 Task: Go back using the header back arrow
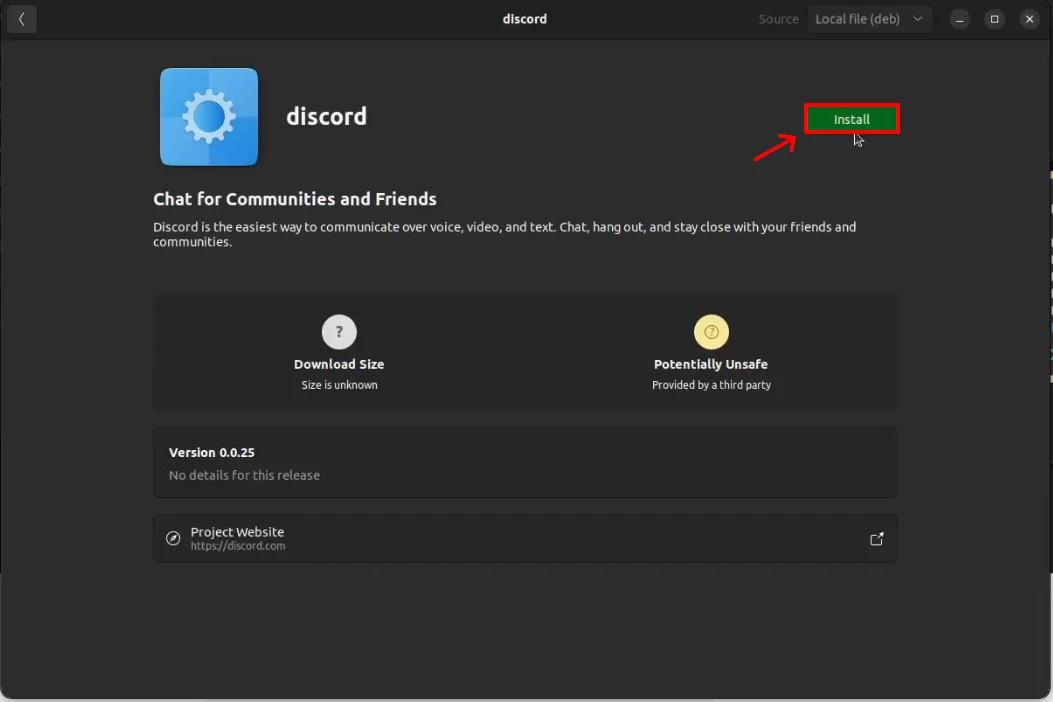pos(21,19)
